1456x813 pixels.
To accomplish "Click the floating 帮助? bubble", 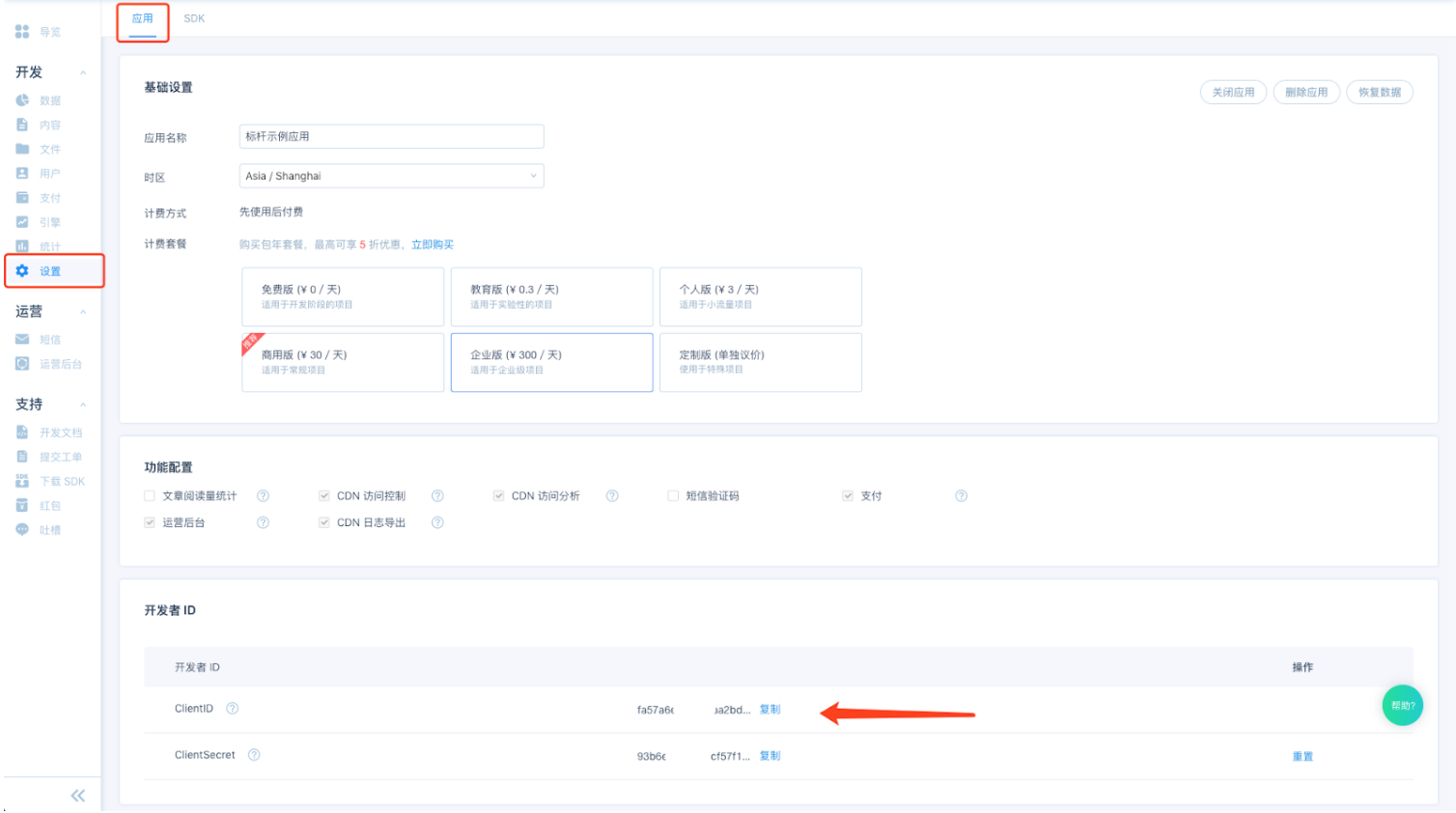I will coord(1405,705).
